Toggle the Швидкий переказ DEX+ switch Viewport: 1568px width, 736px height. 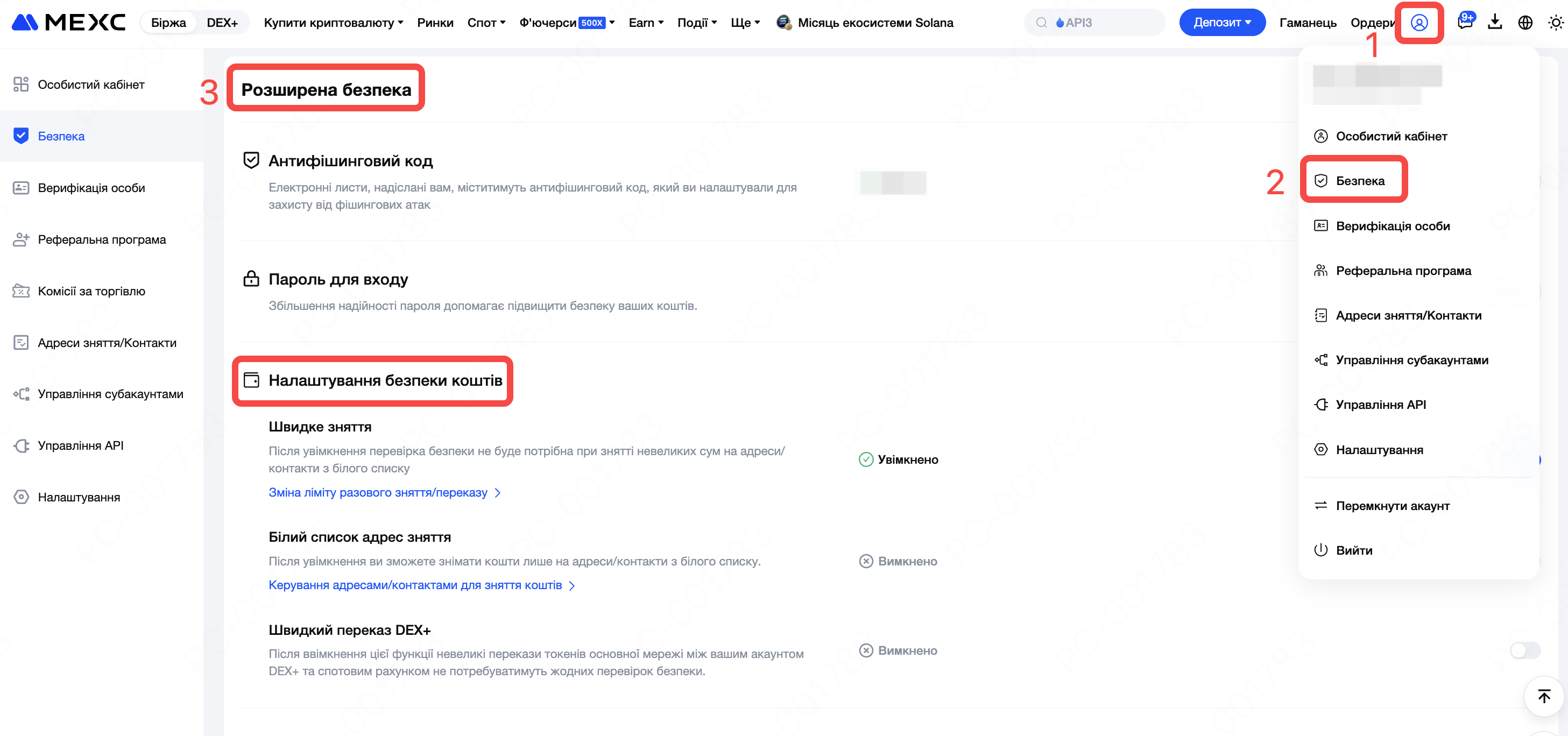pyautogui.click(x=1525, y=650)
